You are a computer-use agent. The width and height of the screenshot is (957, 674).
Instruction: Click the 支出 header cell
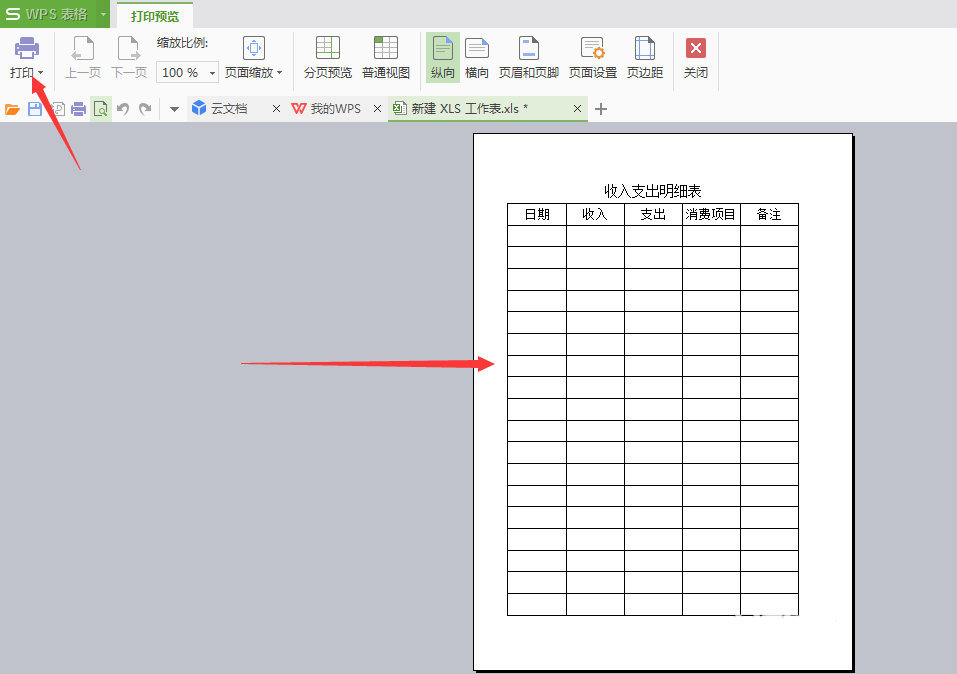click(653, 214)
